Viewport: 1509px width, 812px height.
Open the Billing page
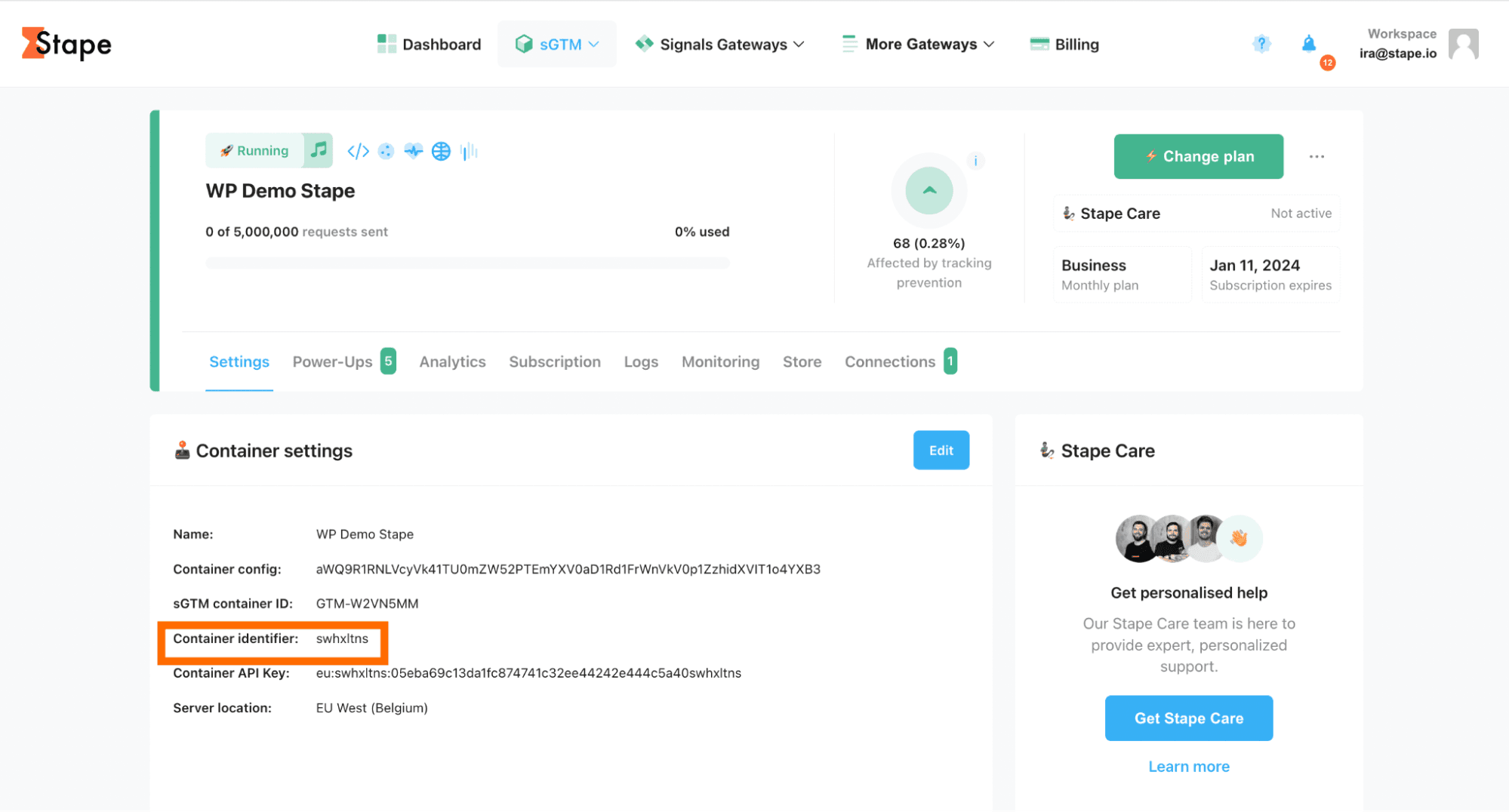[x=1064, y=45]
